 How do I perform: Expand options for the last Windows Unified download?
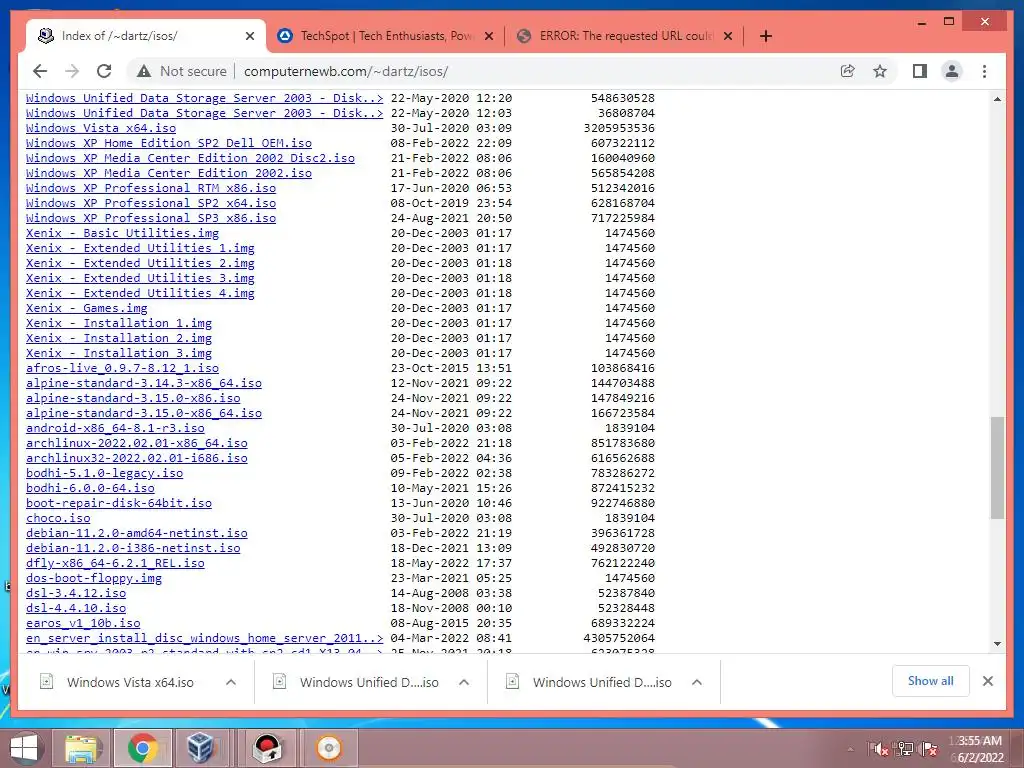pyautogui.click(x=697, y=682)
